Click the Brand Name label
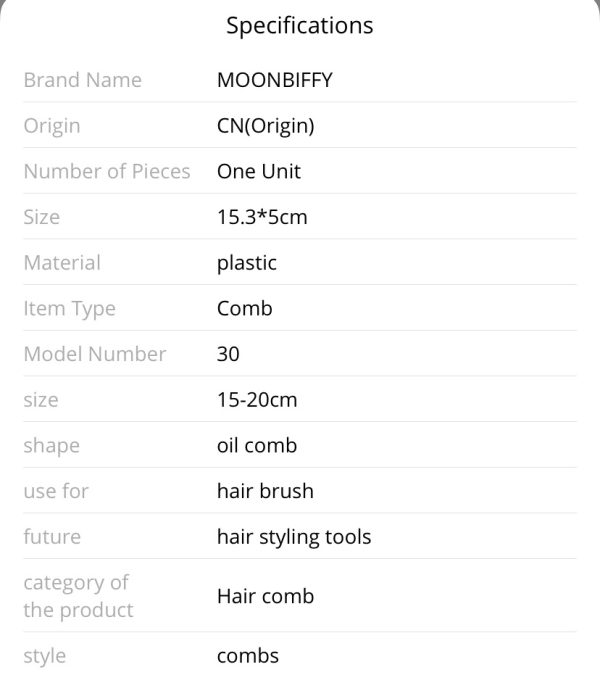Image resolution: width=600 pixels, height=675 pixels. point(83,80)
